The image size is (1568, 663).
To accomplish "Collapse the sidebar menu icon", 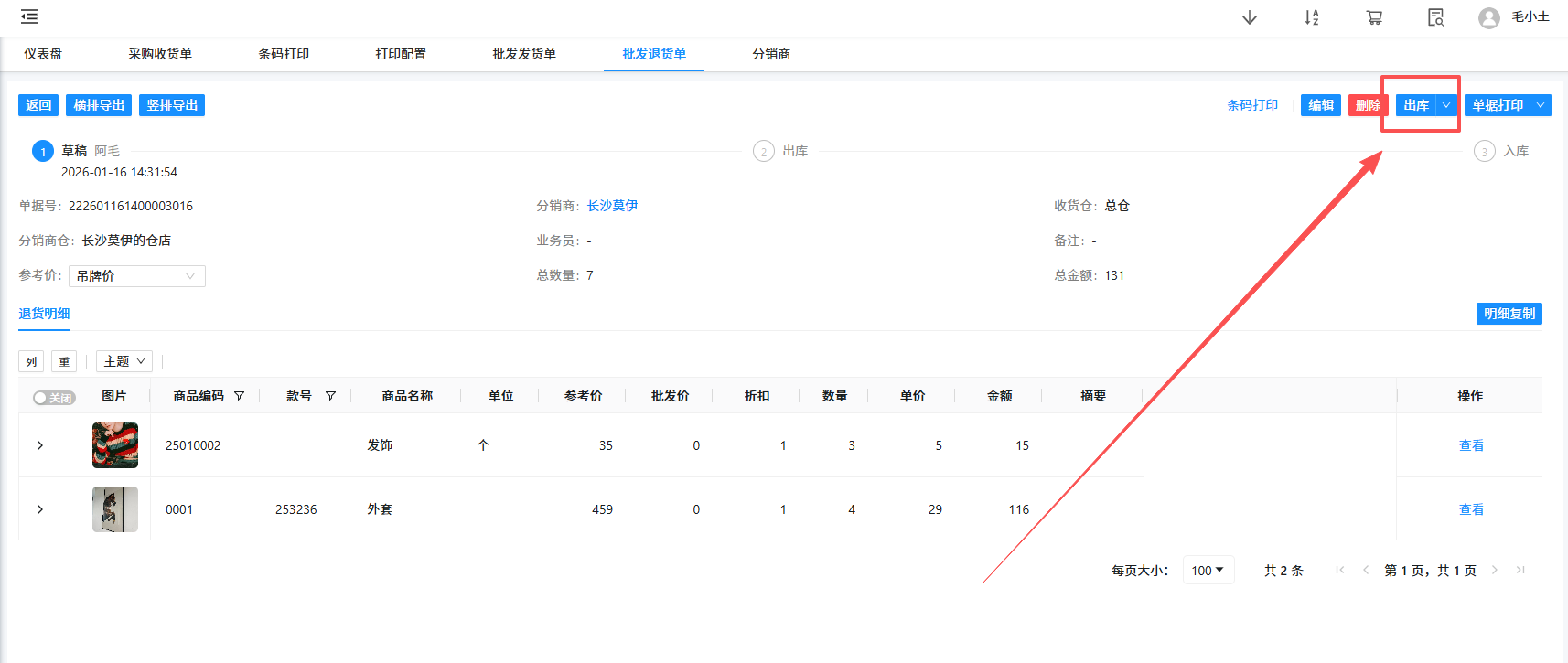I will [x=29, y=16].
